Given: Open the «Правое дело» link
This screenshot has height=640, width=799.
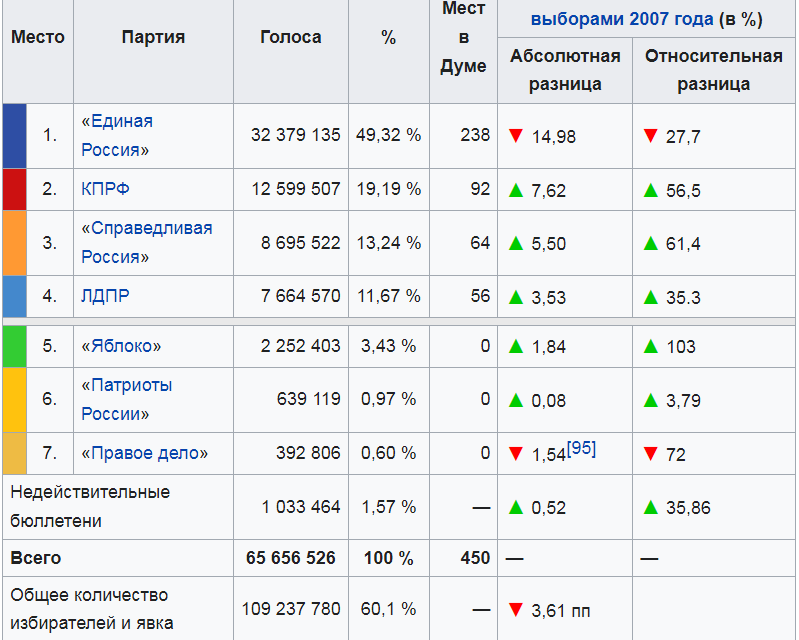Looking at the screenshot, I should coord(144,453).
